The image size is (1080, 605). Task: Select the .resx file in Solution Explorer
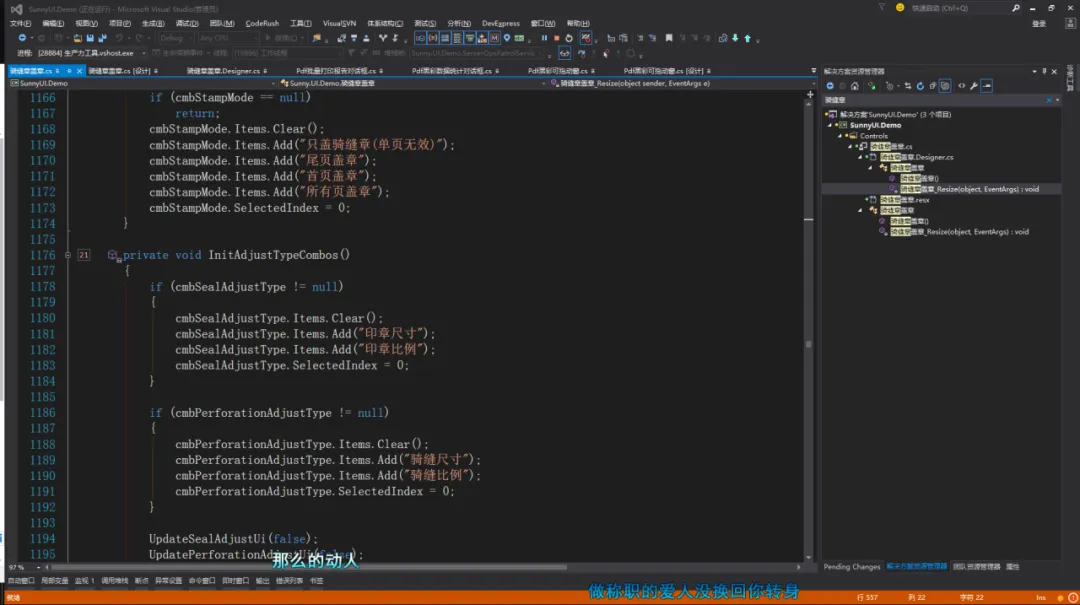(904, 200)
